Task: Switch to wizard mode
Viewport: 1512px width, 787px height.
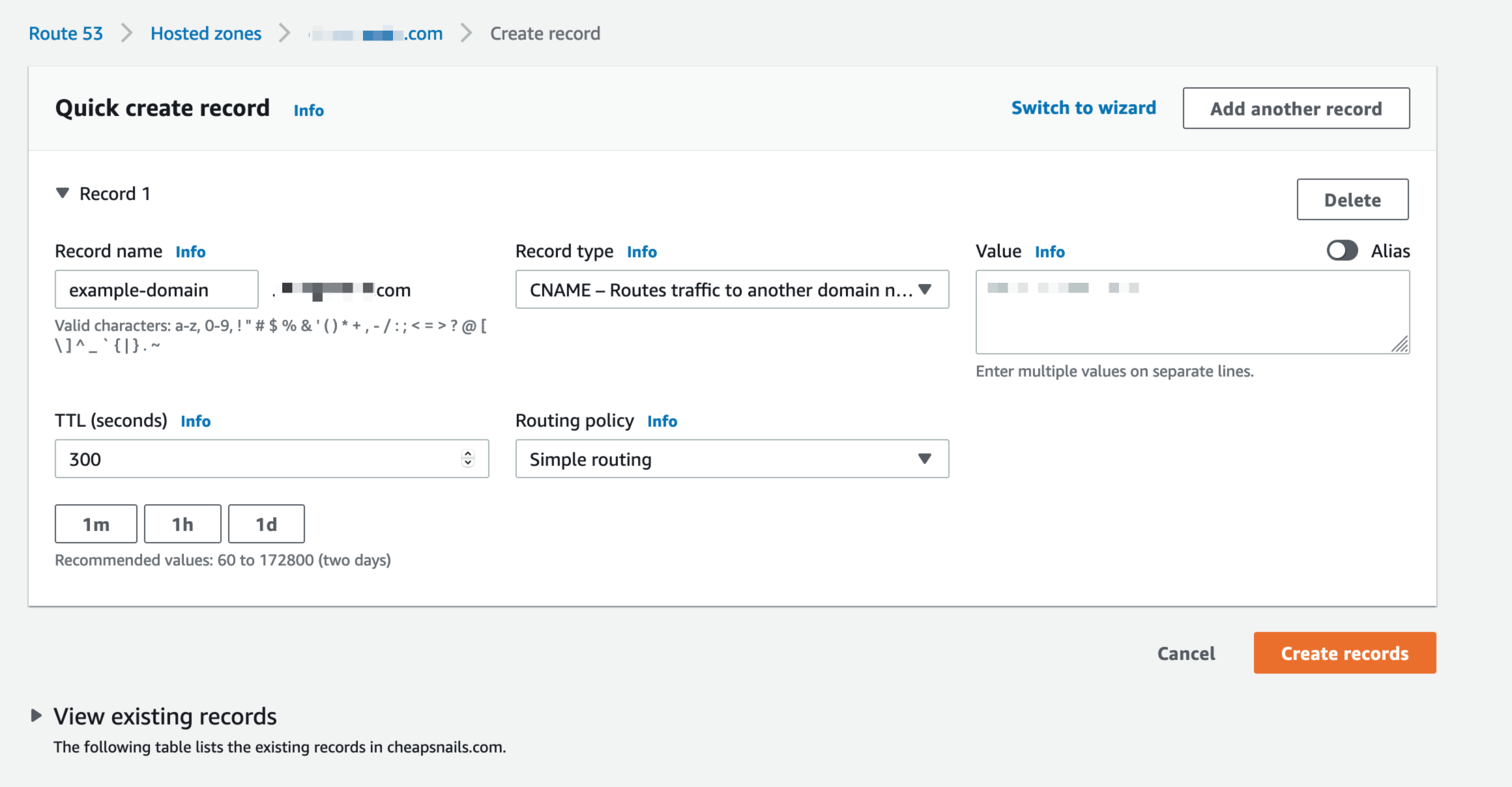Action: click(x=1083, y=108)
